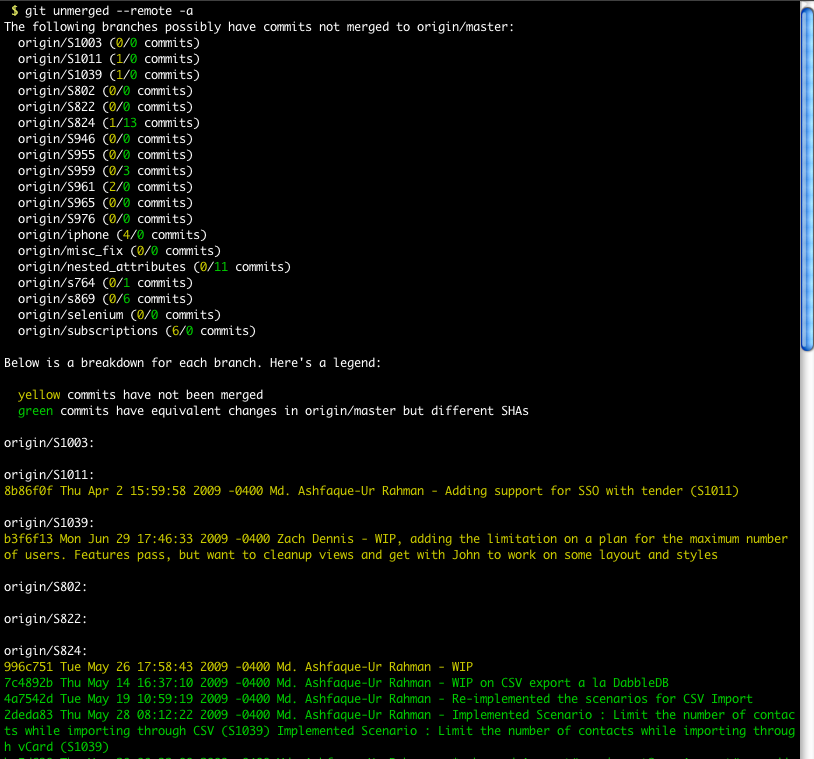The image size is (814, 759).
Task: Click commit hash 2deda83
Action: click(28, 715)
